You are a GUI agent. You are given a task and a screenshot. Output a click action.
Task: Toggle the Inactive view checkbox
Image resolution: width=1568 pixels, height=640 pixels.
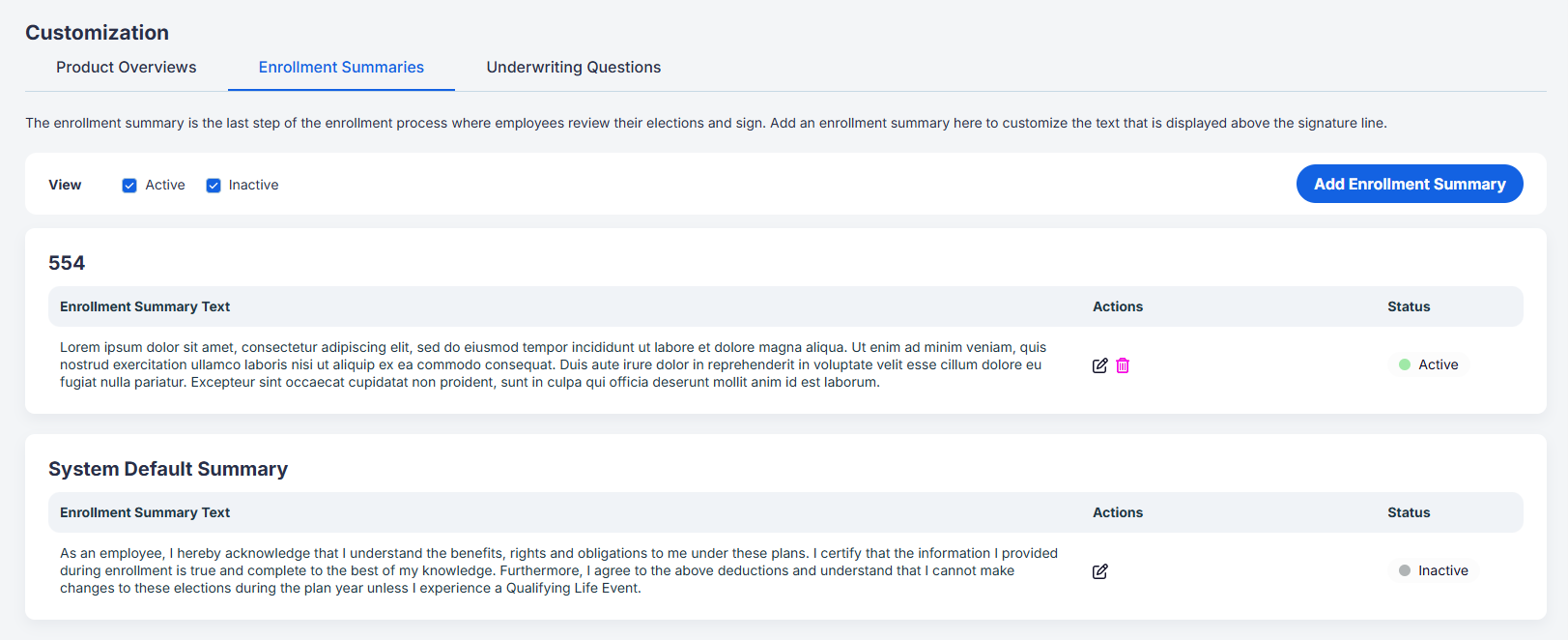pyautogui.click(x=214, y=186)
